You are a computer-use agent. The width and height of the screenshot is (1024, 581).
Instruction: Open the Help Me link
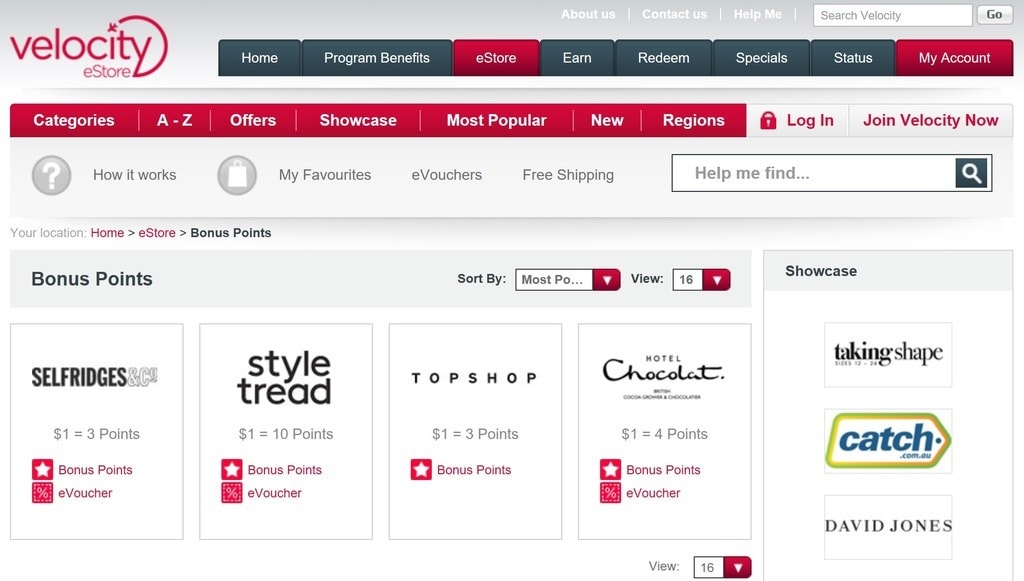[x=758, y=14]
